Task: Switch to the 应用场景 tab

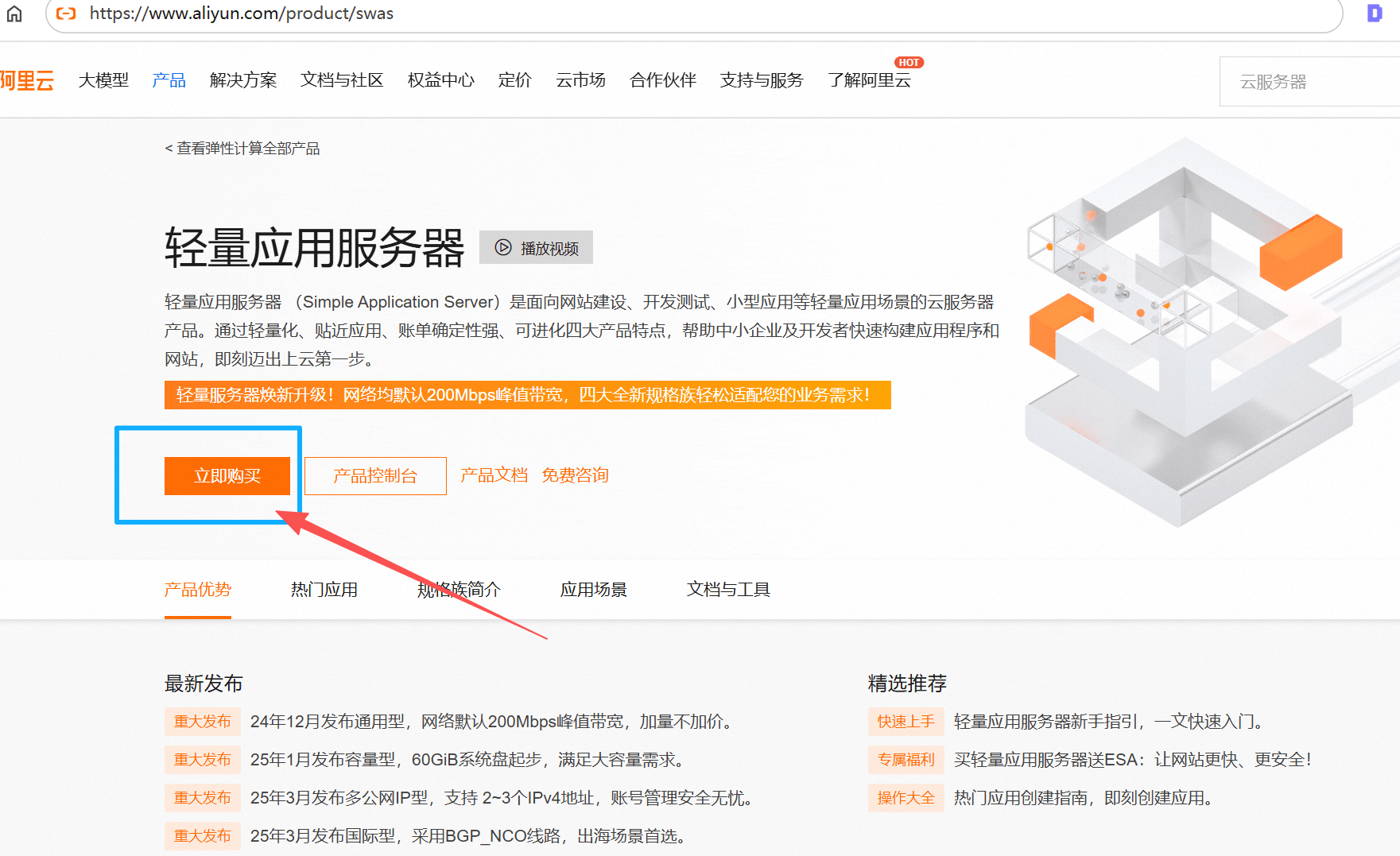Action: [594, 590]
